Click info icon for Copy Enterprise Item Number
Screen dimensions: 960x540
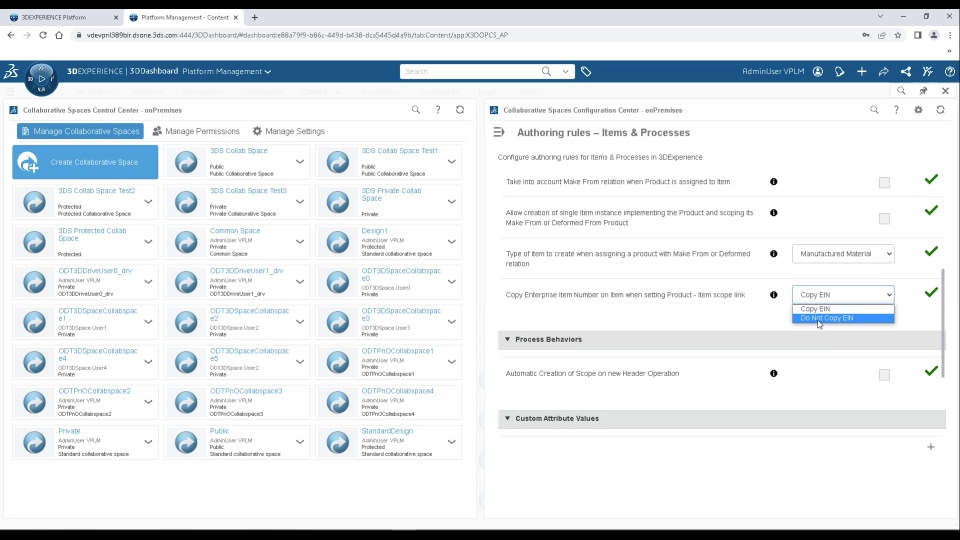(773, 294)
